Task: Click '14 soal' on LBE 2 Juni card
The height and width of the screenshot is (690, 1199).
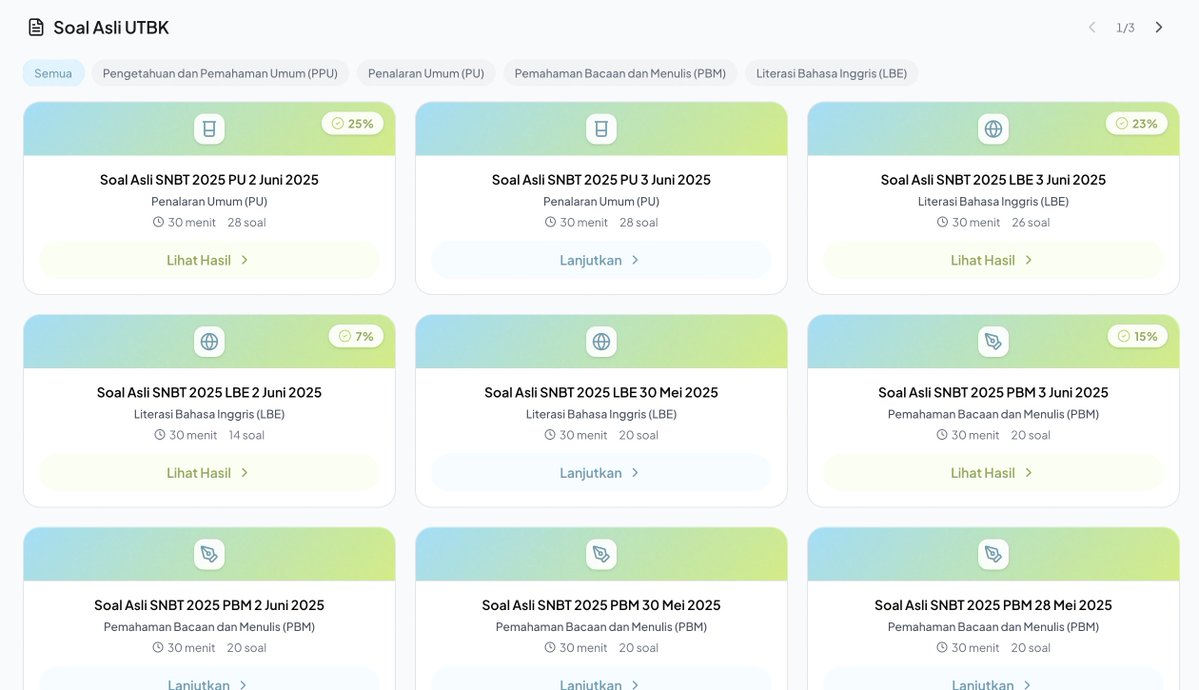Action: 246,435
